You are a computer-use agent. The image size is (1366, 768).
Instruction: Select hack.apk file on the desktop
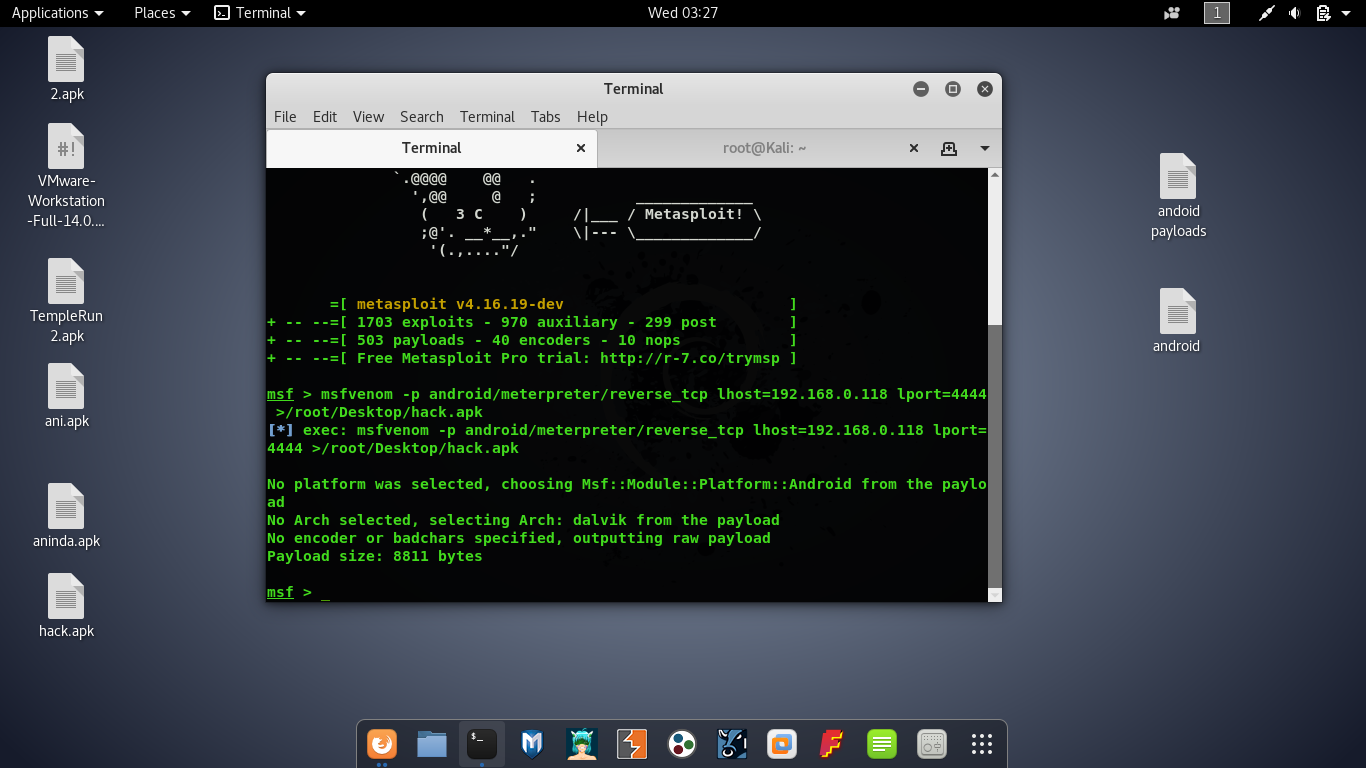(x=67, y=606)
